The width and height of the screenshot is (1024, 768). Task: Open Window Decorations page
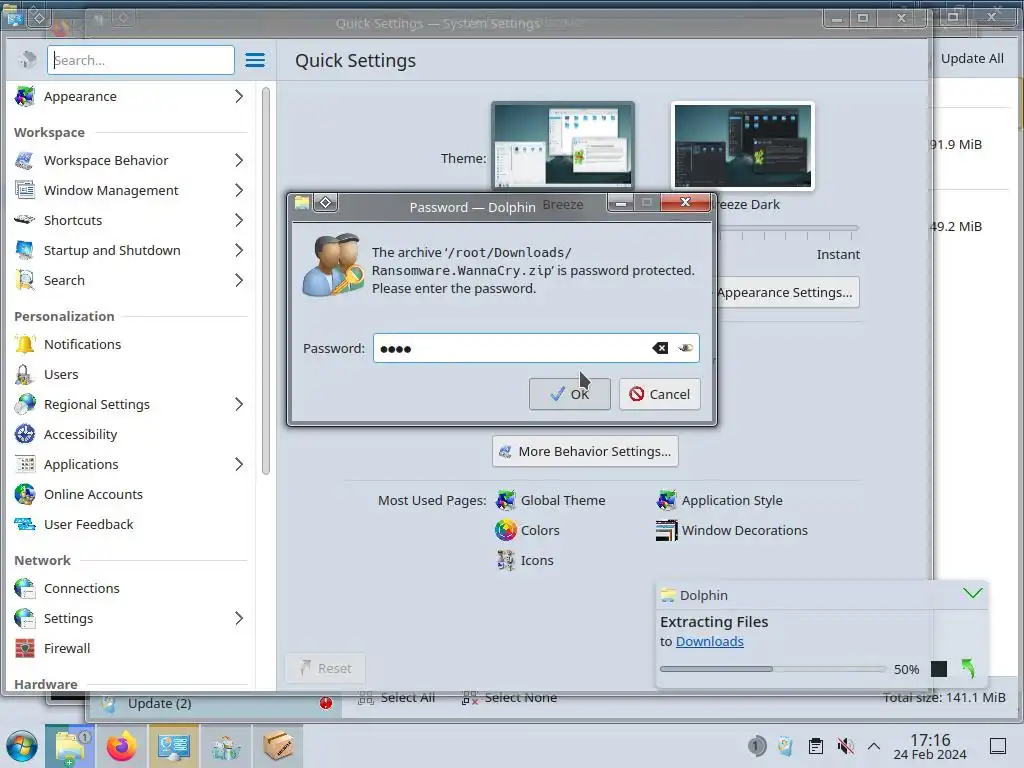[x=731, y=530]
